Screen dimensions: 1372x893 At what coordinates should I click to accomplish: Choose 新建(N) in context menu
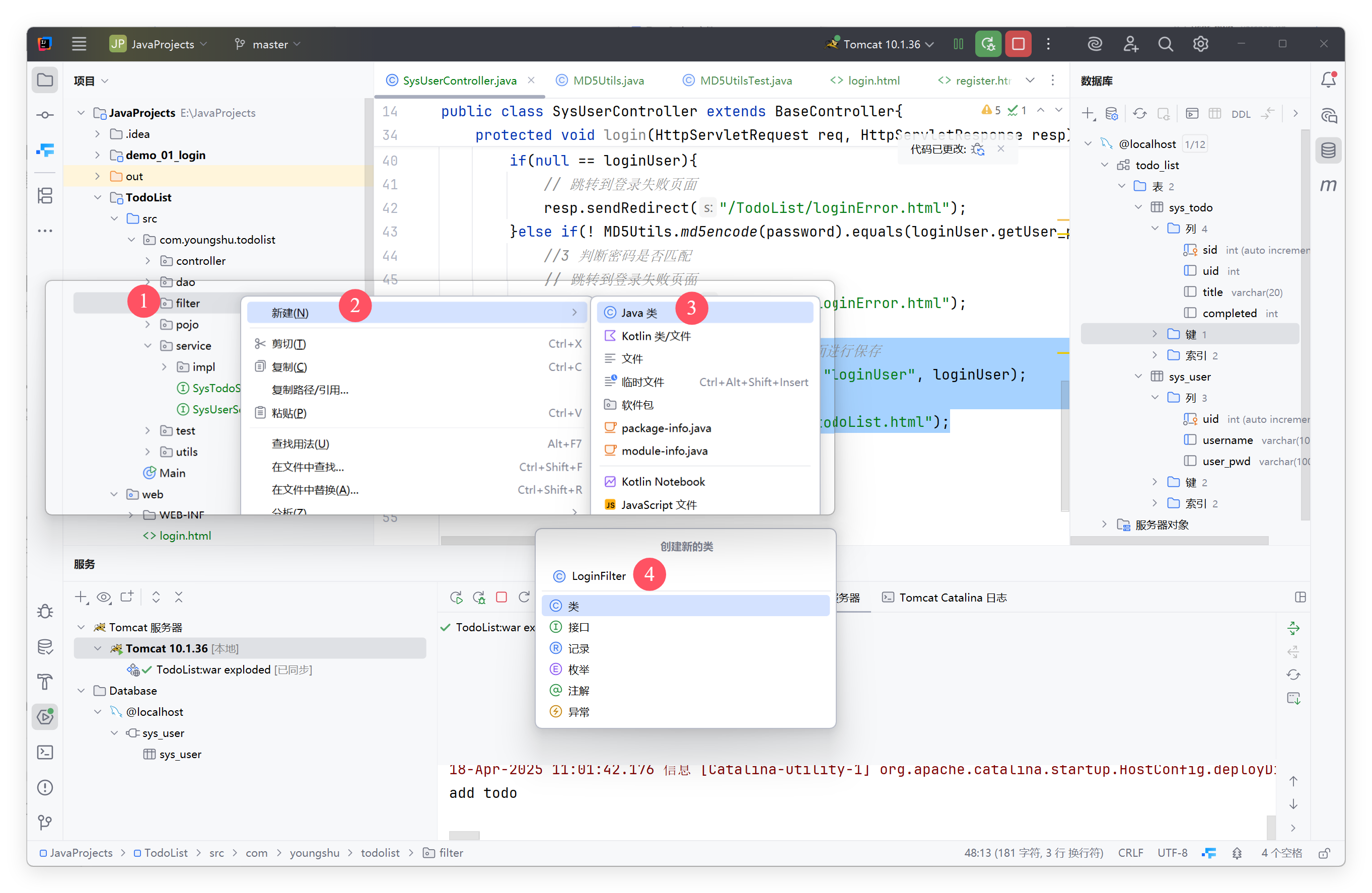pyautogui.click(x=416, y=313)
